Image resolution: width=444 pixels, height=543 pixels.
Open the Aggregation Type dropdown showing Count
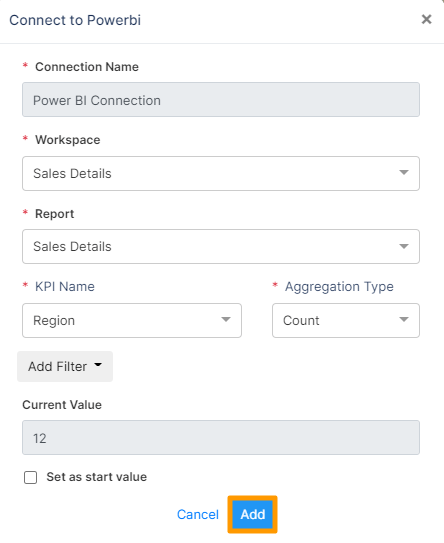click(346, 321)
